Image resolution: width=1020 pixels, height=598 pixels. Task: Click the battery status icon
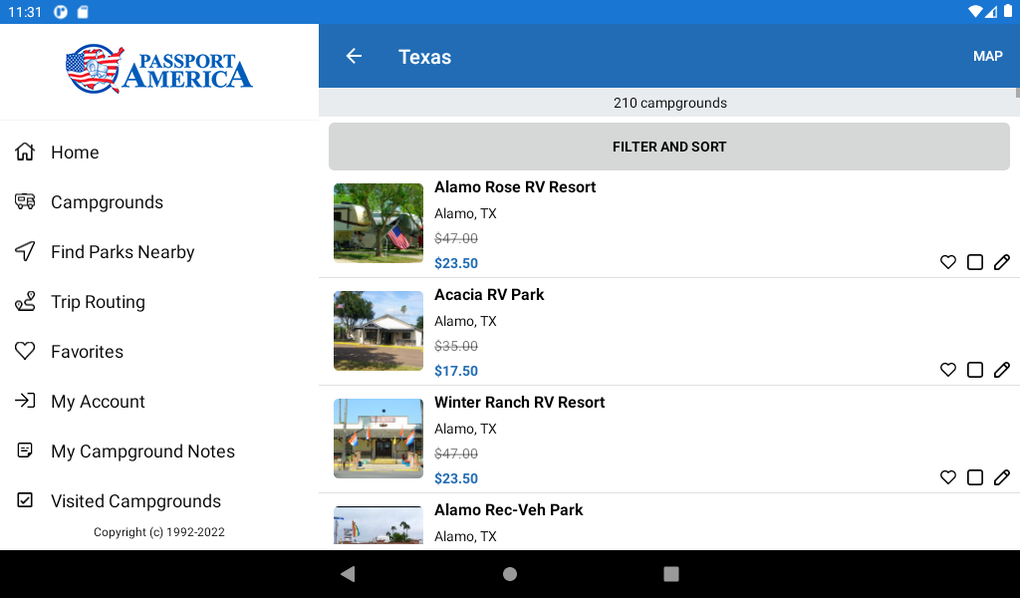pyautogui.click(x=1008, y=11)
